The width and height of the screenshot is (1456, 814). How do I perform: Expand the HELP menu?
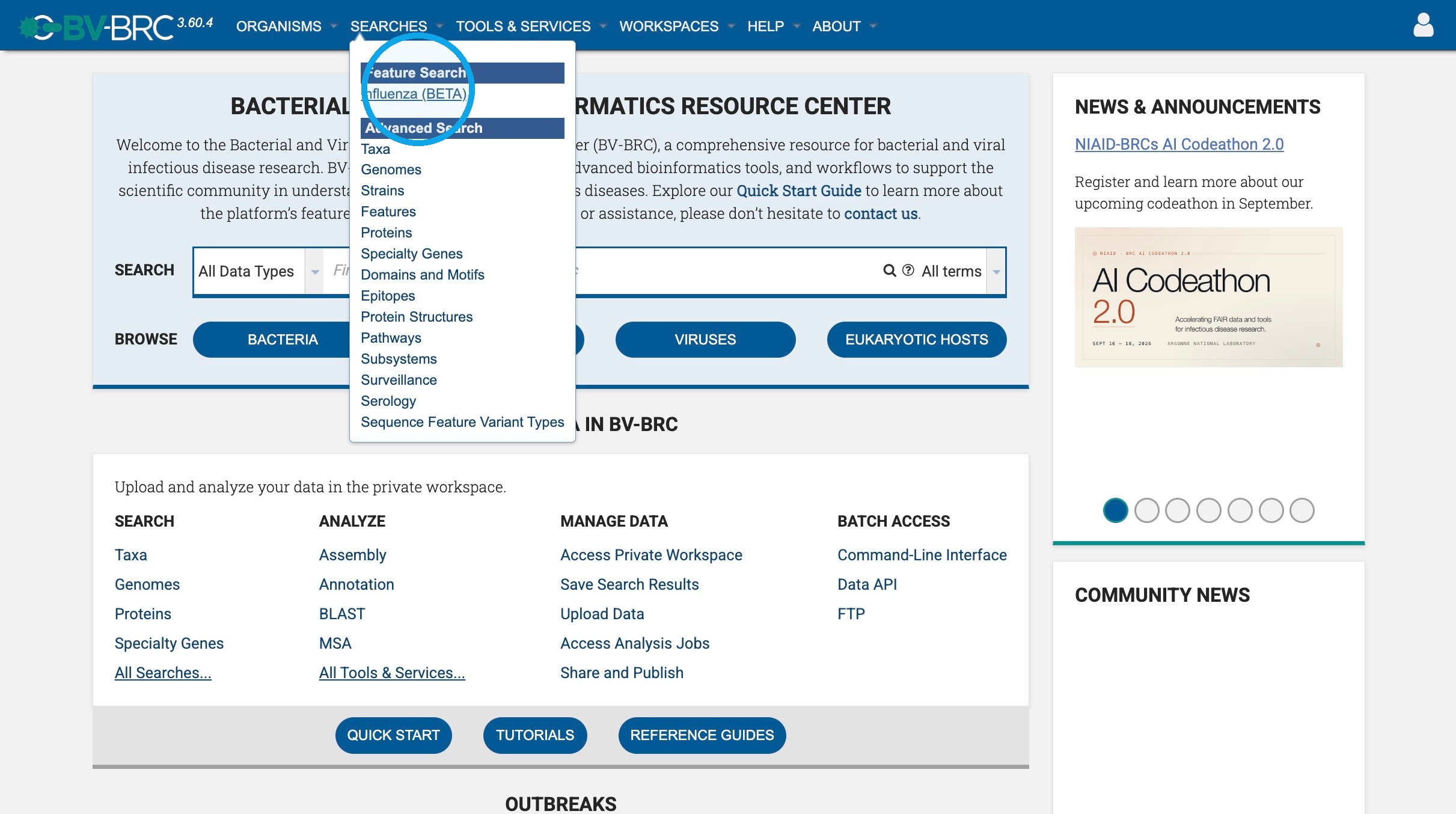coord(773,26)
